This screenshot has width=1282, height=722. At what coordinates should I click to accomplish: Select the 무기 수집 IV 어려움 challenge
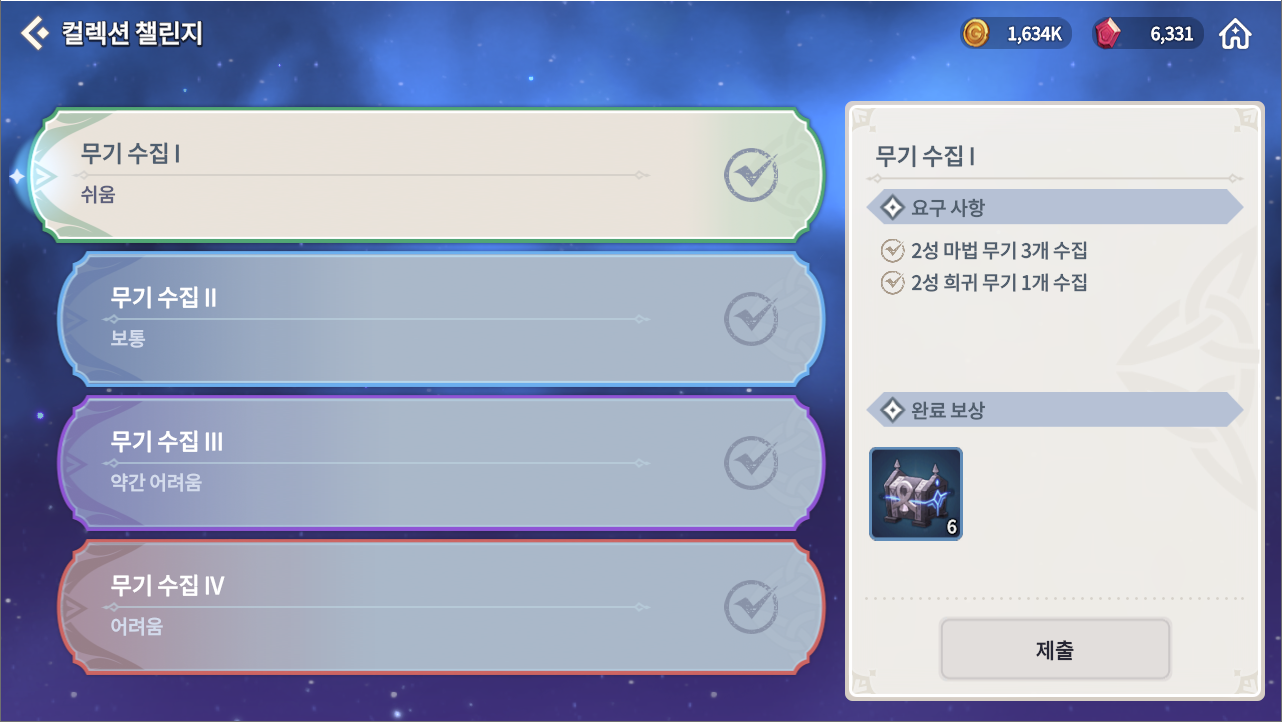441,606
